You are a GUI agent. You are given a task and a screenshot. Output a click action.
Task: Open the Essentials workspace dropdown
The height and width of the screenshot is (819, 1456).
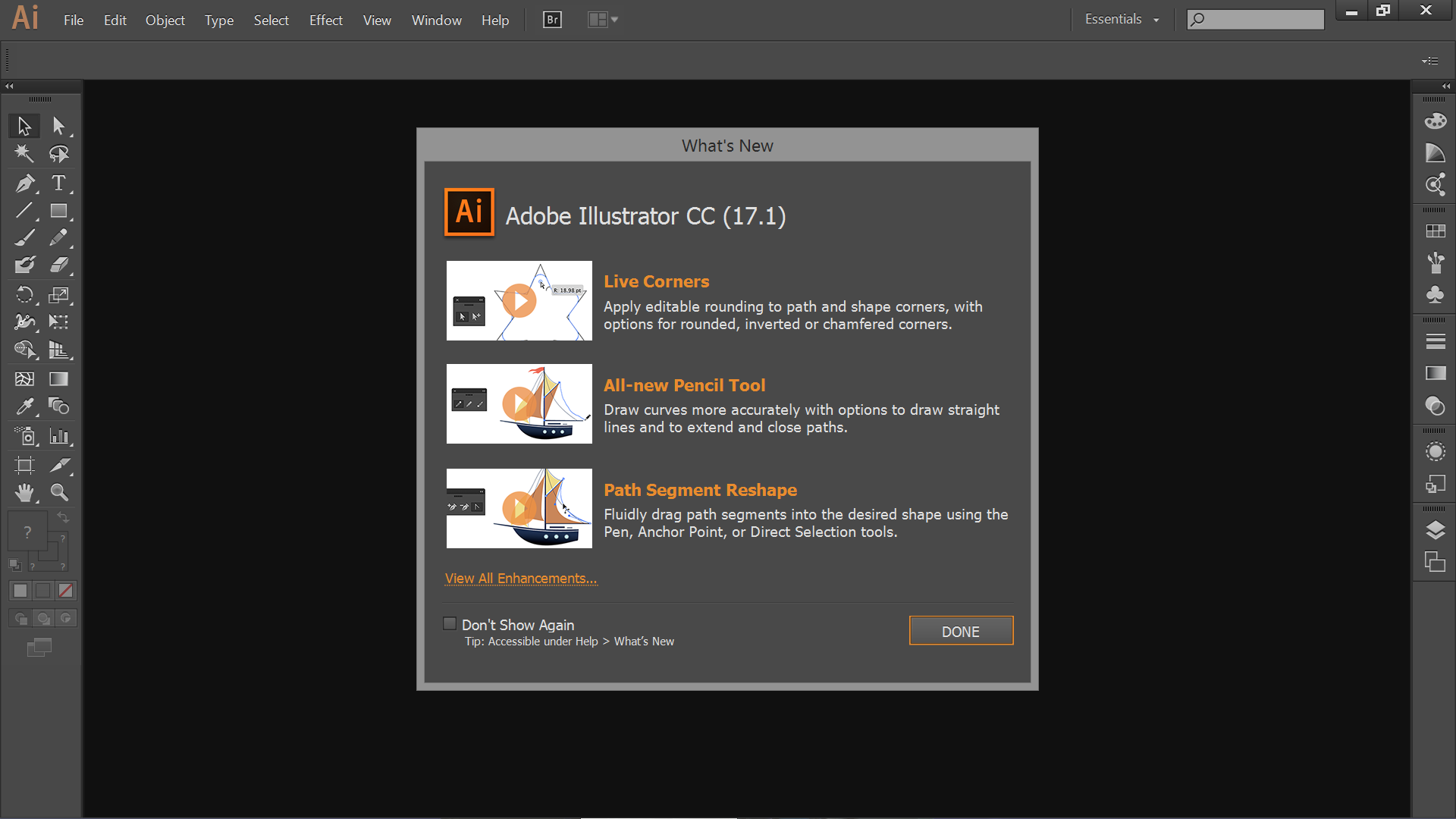[x=1122, y=20]
